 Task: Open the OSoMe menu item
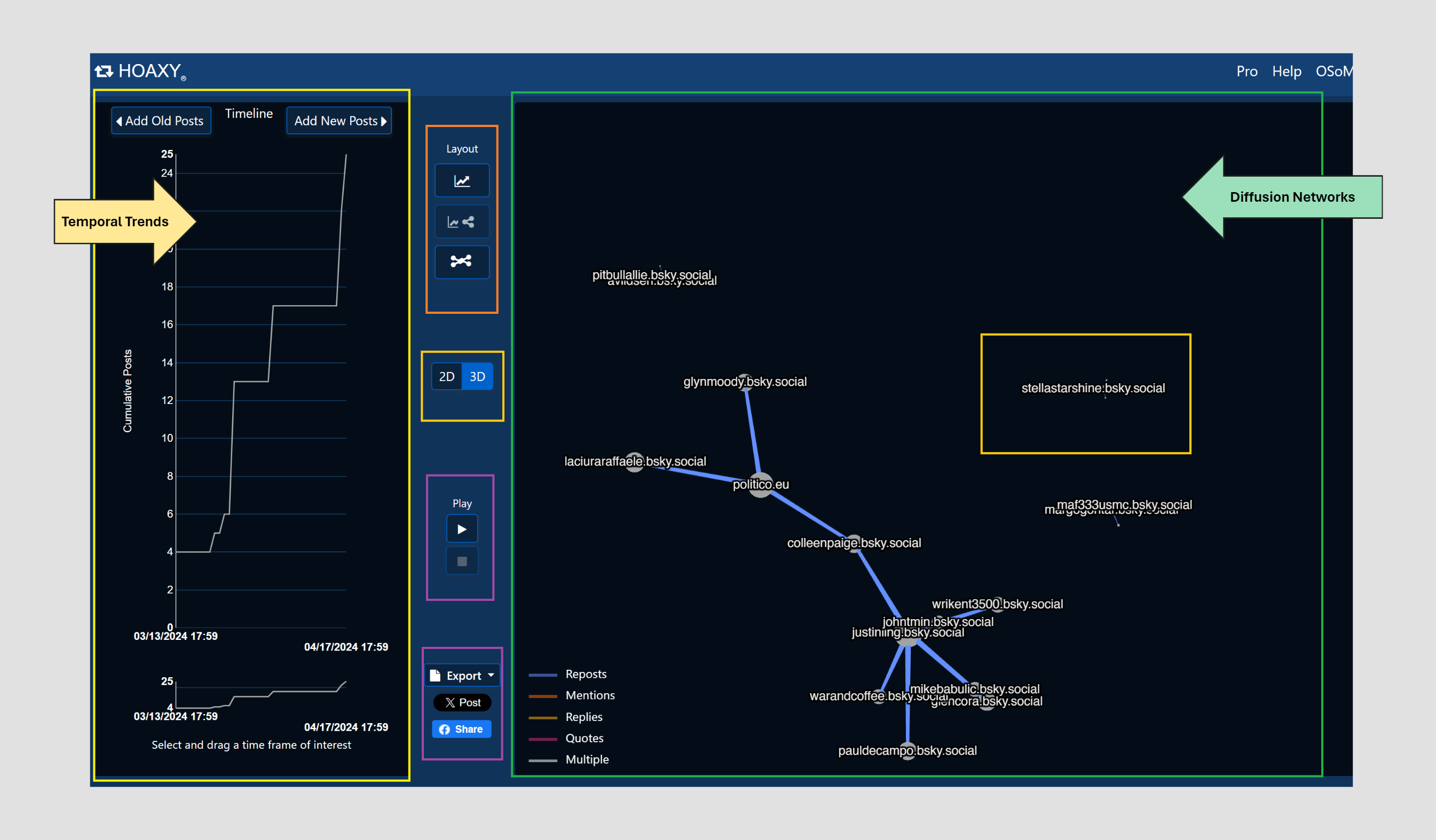[1334, 71]
